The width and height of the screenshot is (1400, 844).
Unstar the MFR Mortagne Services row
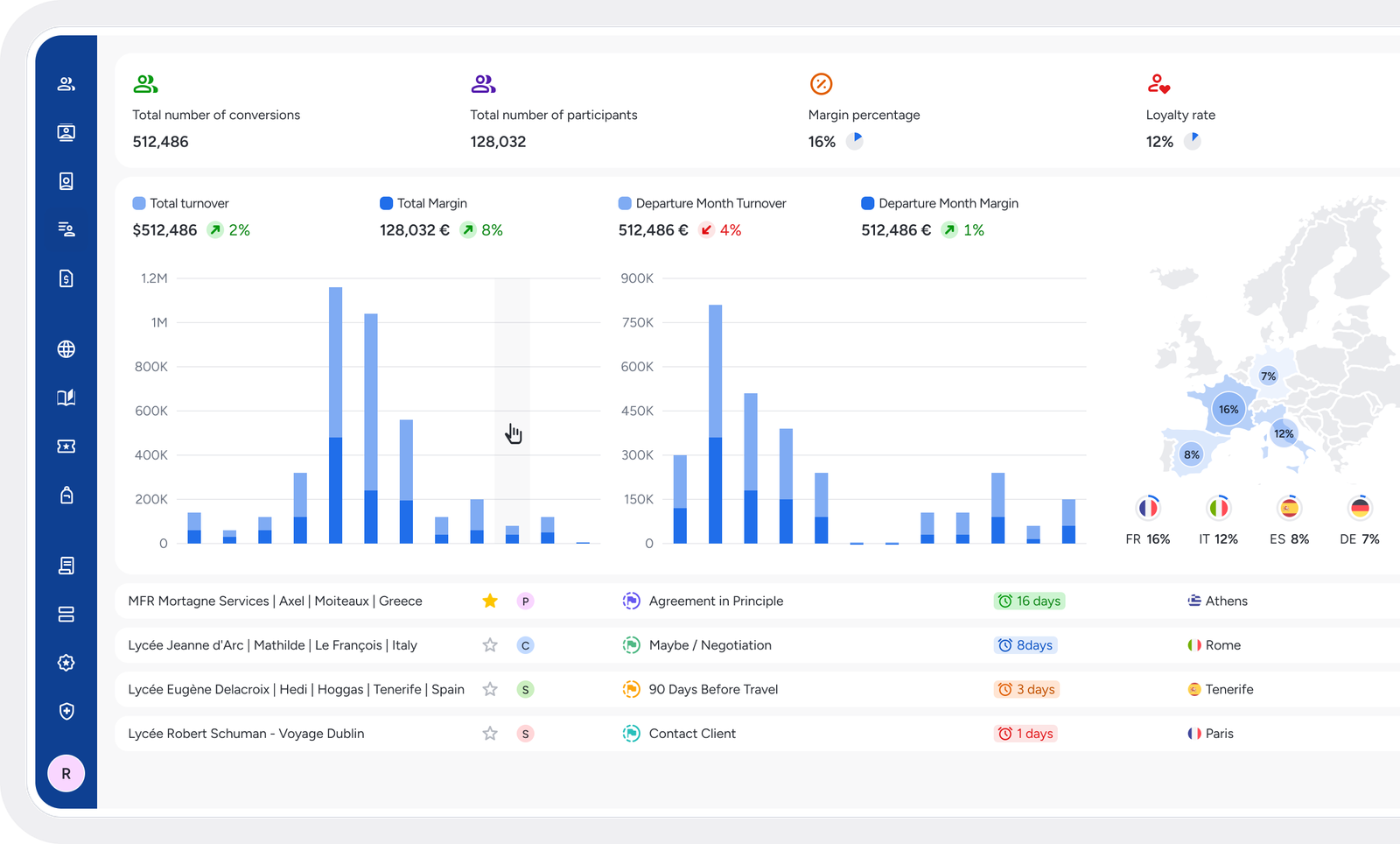[490, 601]
